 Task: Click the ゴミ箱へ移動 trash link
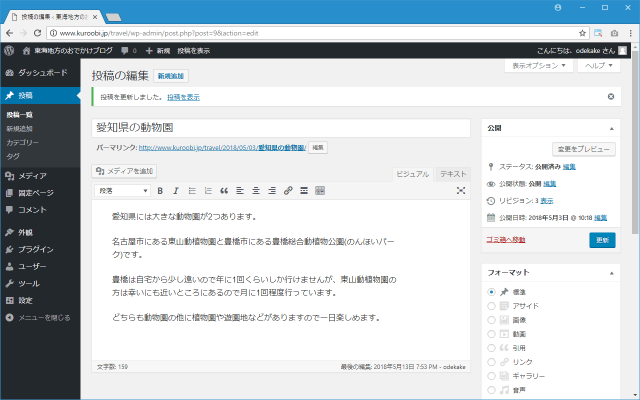click(505, 240)
